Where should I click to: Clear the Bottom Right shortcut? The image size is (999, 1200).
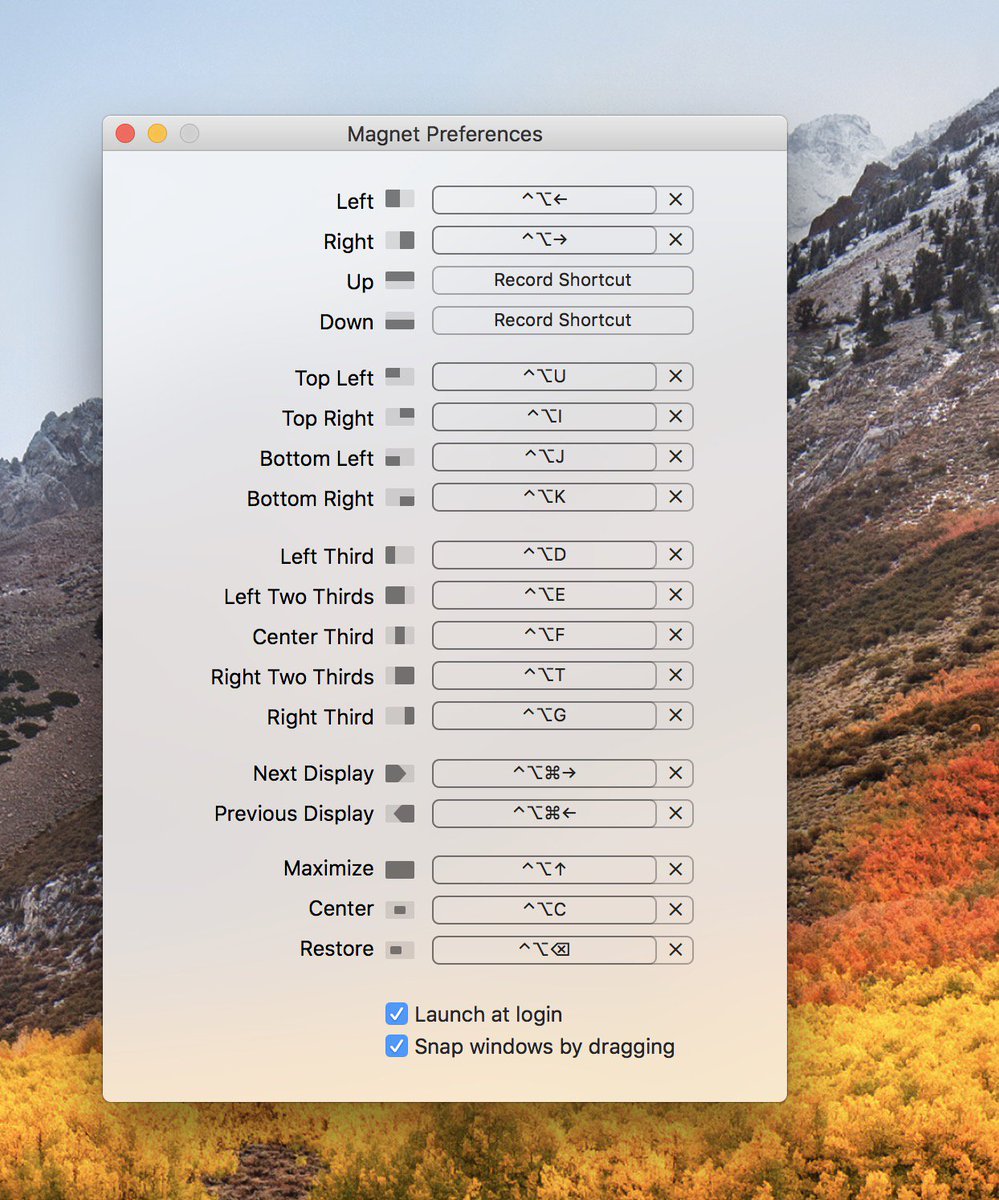(x=675, y=496)
